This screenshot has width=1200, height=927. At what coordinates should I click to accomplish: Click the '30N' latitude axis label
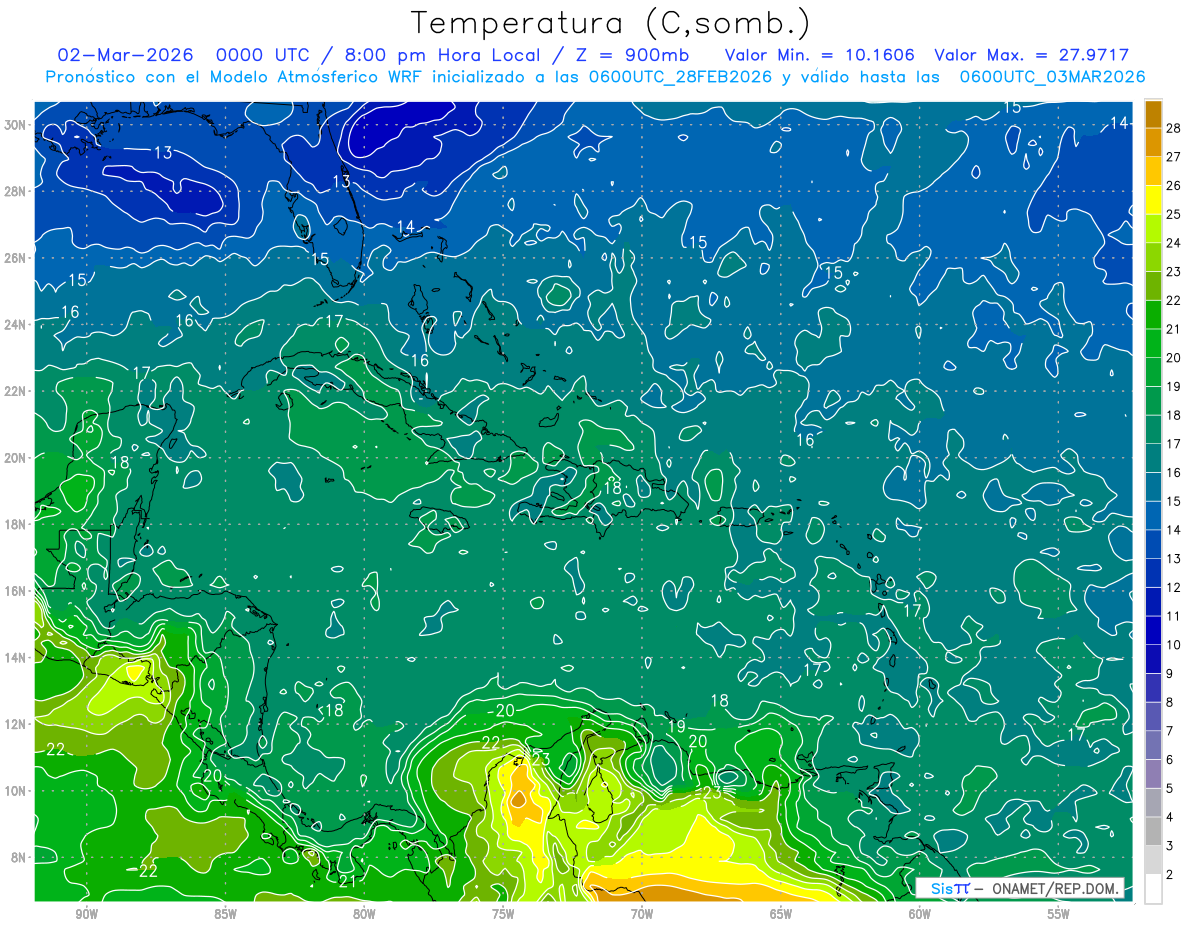(17, 124)
